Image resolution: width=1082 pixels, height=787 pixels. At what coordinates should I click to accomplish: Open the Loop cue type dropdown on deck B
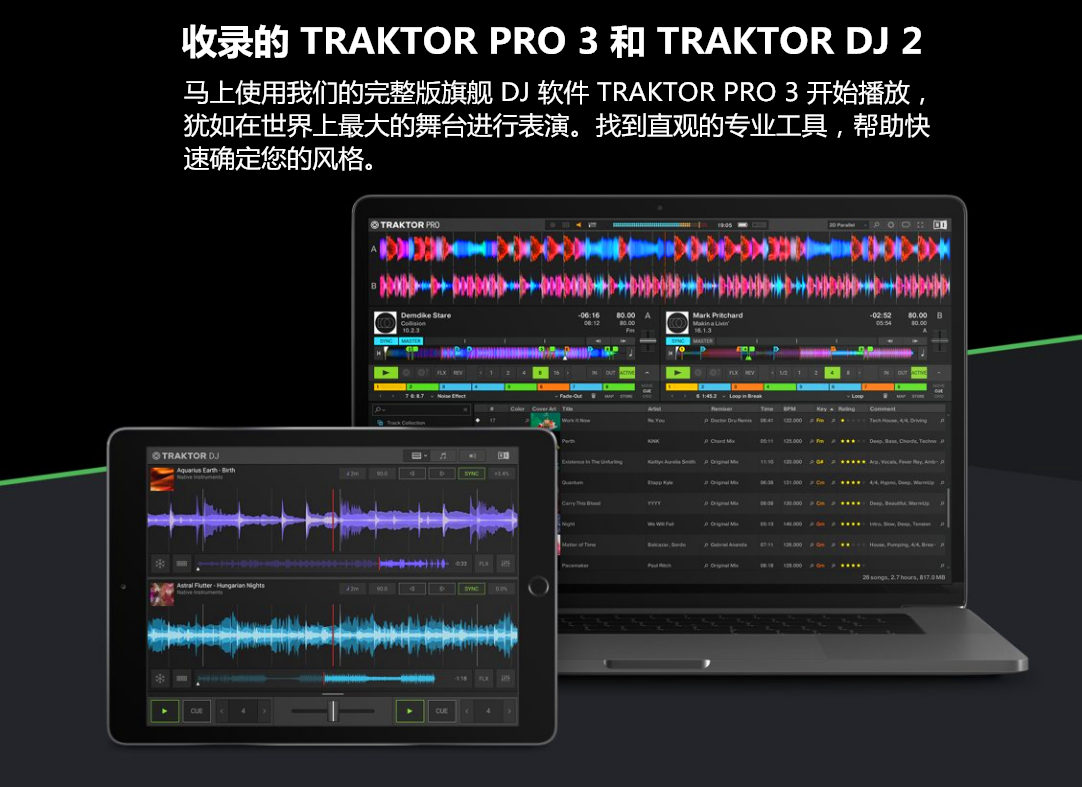(x=856, y=396)
